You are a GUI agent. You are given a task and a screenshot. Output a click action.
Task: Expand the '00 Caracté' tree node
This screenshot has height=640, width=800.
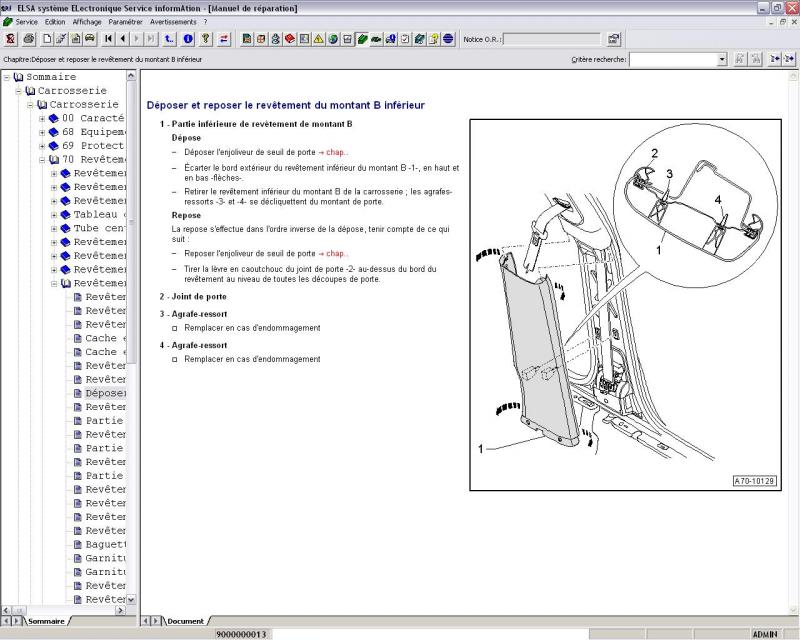42,118
